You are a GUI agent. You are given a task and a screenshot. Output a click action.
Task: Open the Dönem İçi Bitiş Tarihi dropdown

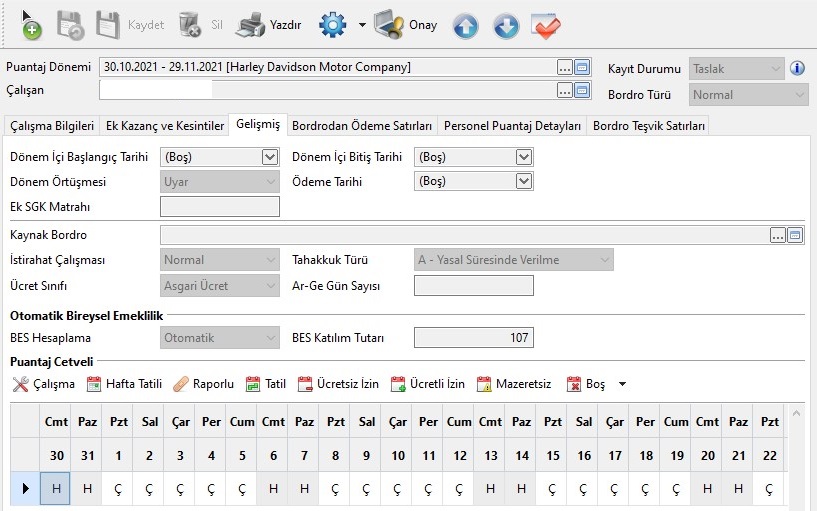point(523,157)
